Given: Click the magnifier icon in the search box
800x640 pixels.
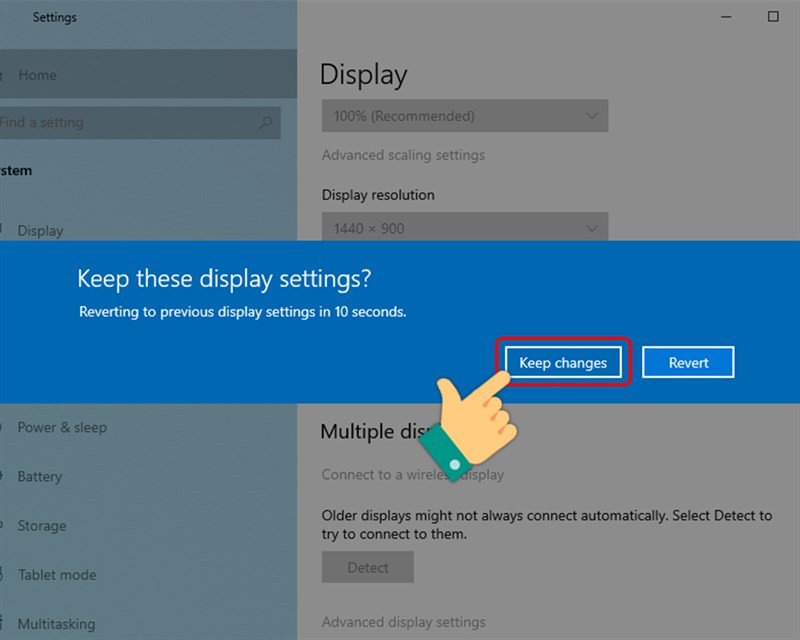Looking at the screenshot, I should 267,122.
